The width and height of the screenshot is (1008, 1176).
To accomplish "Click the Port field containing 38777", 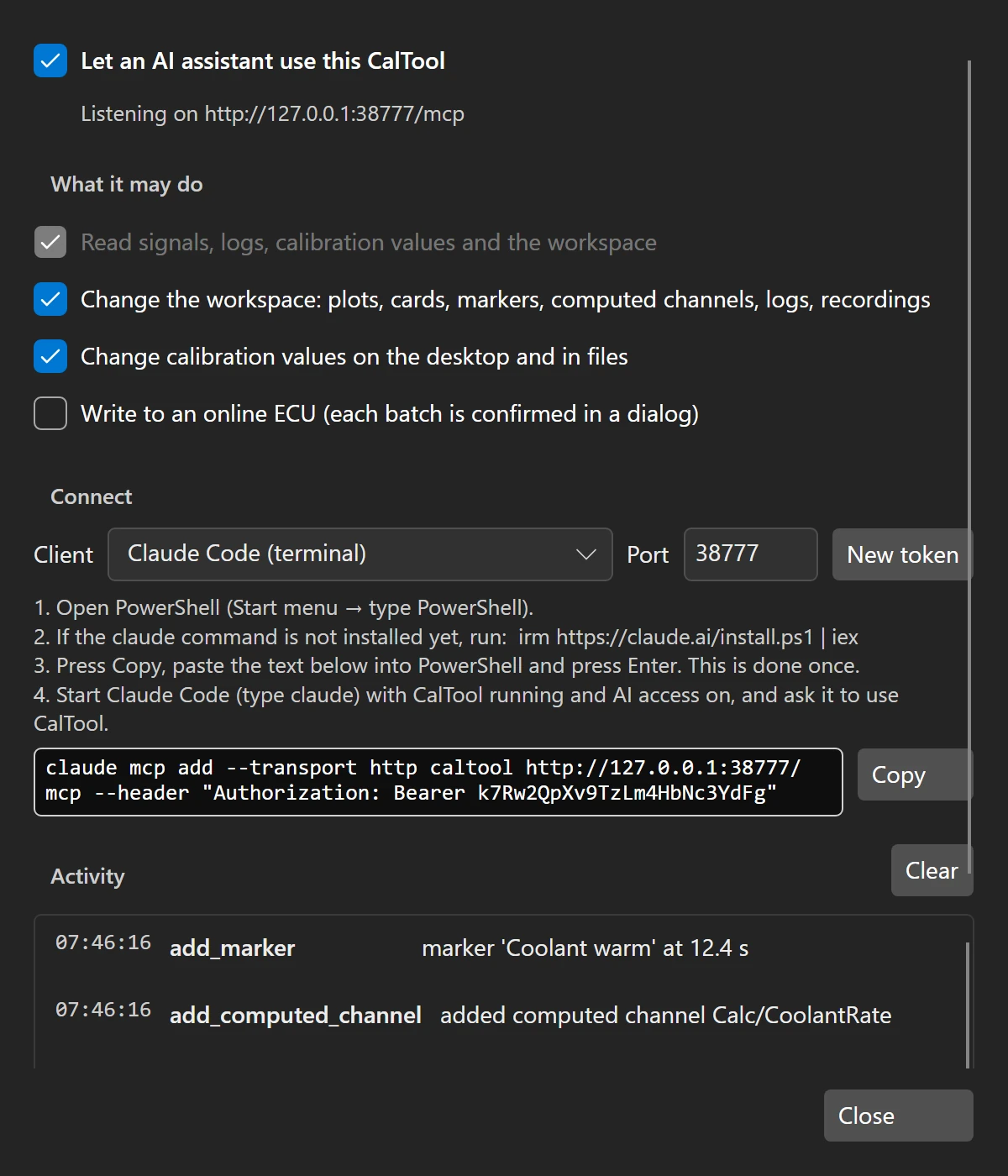I will [751, 554].
